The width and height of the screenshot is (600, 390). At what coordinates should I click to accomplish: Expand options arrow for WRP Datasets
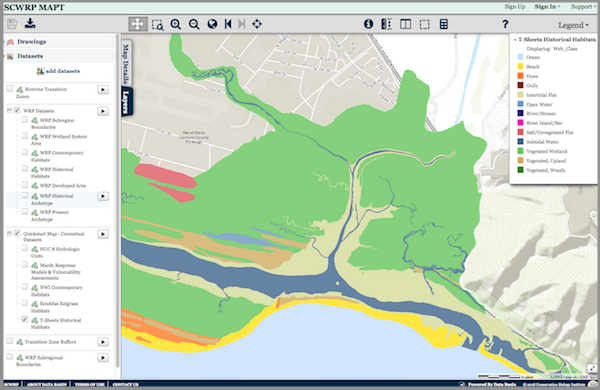click(x=103, y=111)
